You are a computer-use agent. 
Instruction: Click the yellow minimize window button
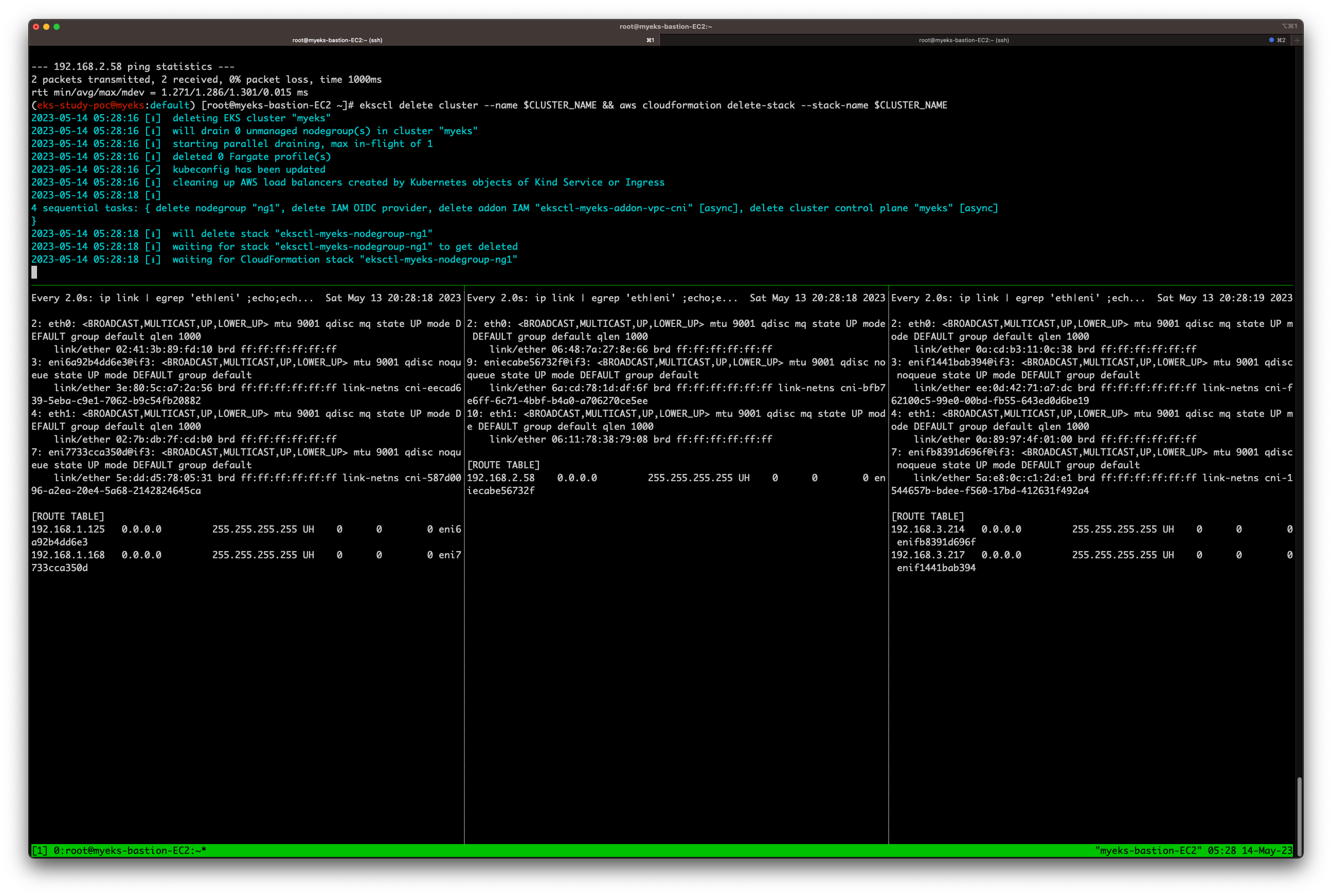click(46, 26)
